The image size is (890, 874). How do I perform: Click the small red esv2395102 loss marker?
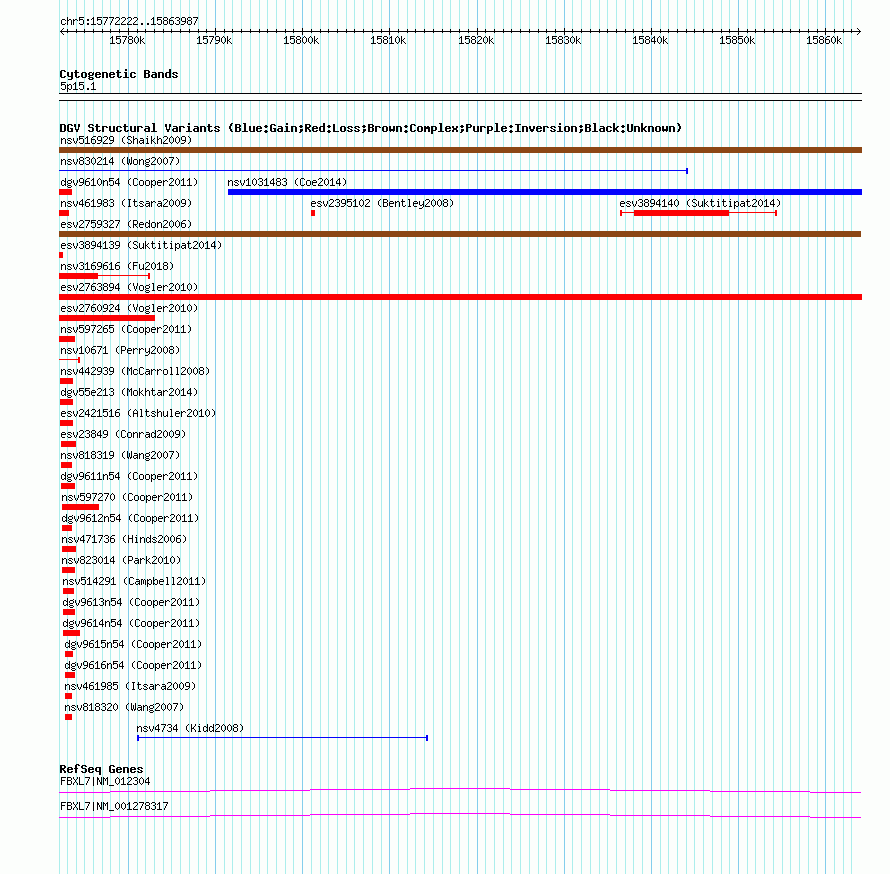tap(313, 213)
